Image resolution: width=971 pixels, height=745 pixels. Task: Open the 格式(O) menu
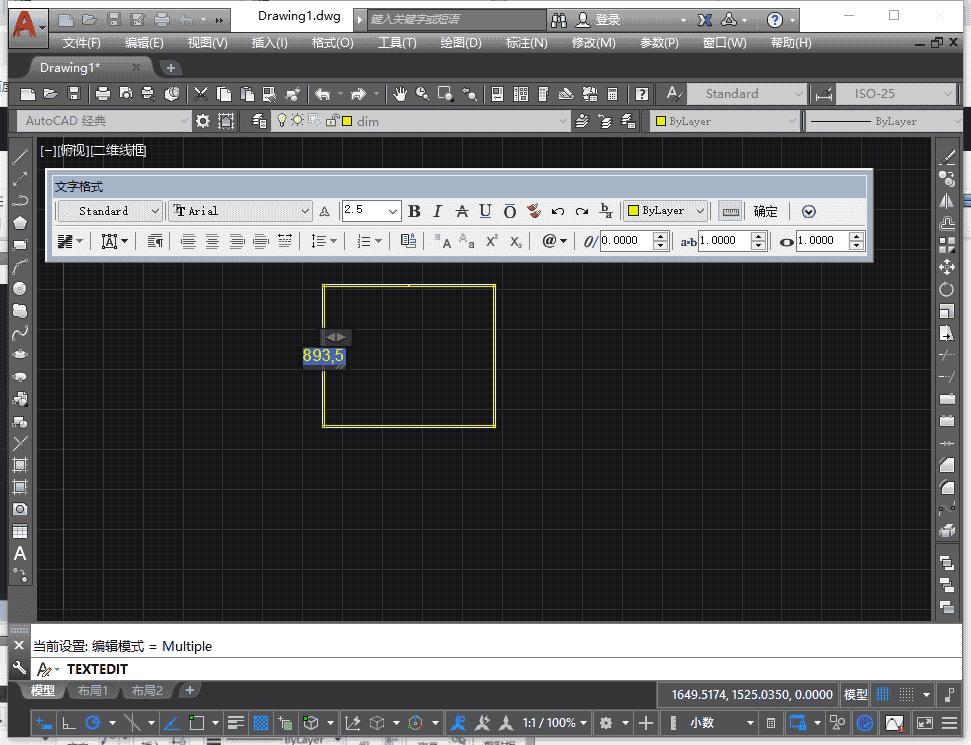pyautogui.click(x=333, y=43)
